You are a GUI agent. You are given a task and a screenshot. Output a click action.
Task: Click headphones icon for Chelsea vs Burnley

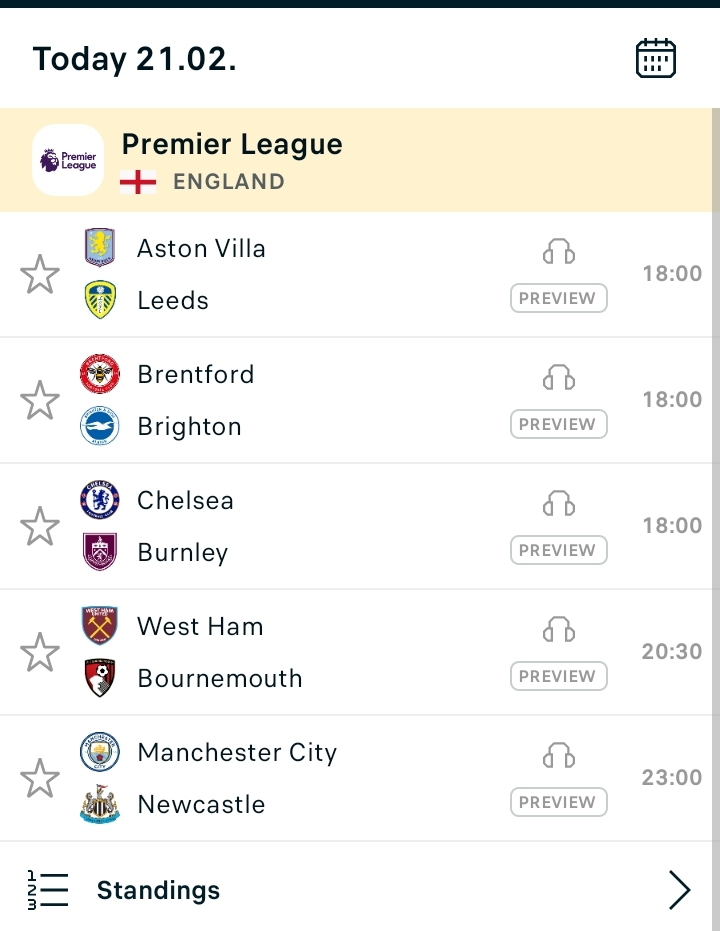click(559, 503)
